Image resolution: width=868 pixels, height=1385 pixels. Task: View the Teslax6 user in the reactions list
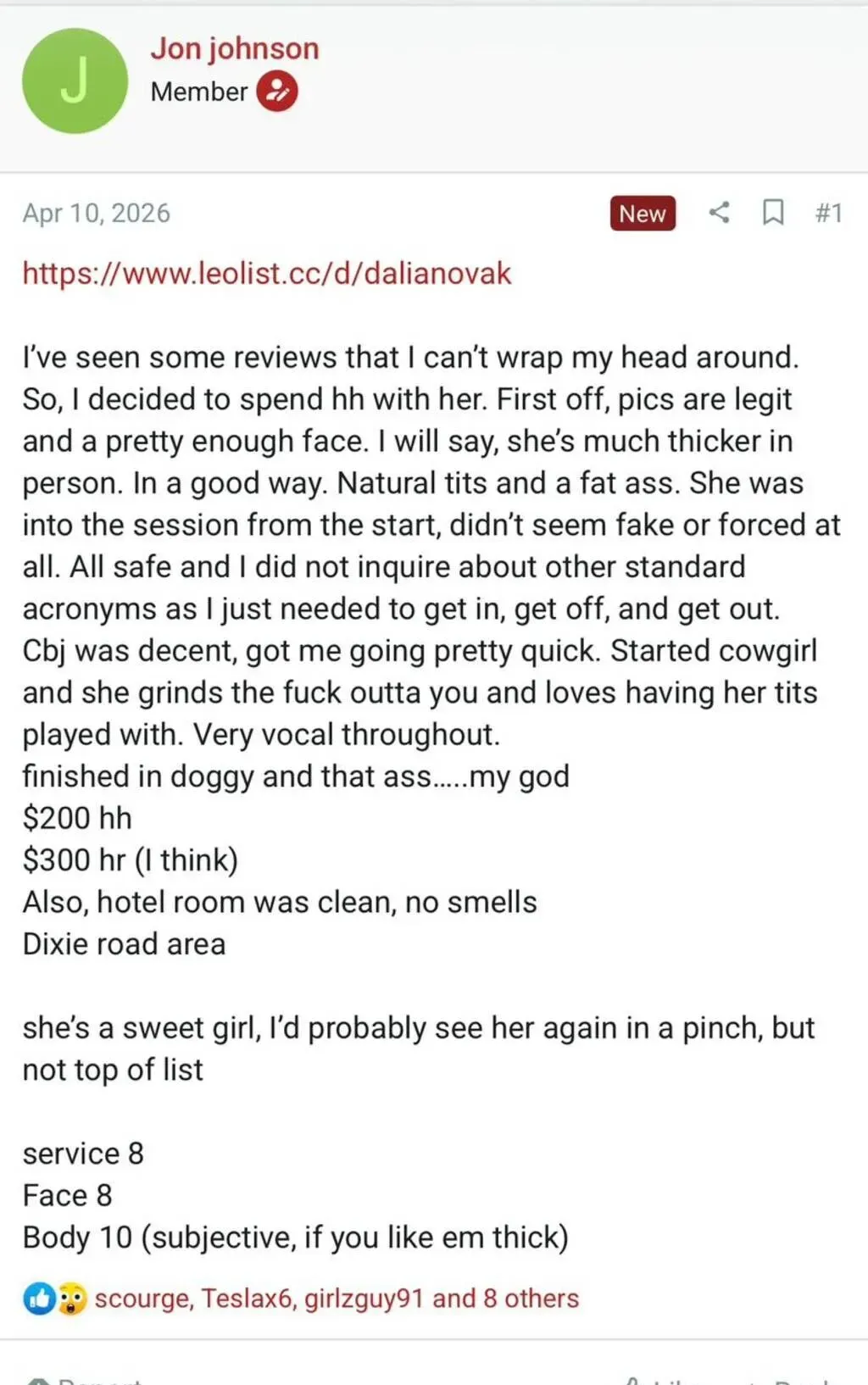[x=247, y=1299]
